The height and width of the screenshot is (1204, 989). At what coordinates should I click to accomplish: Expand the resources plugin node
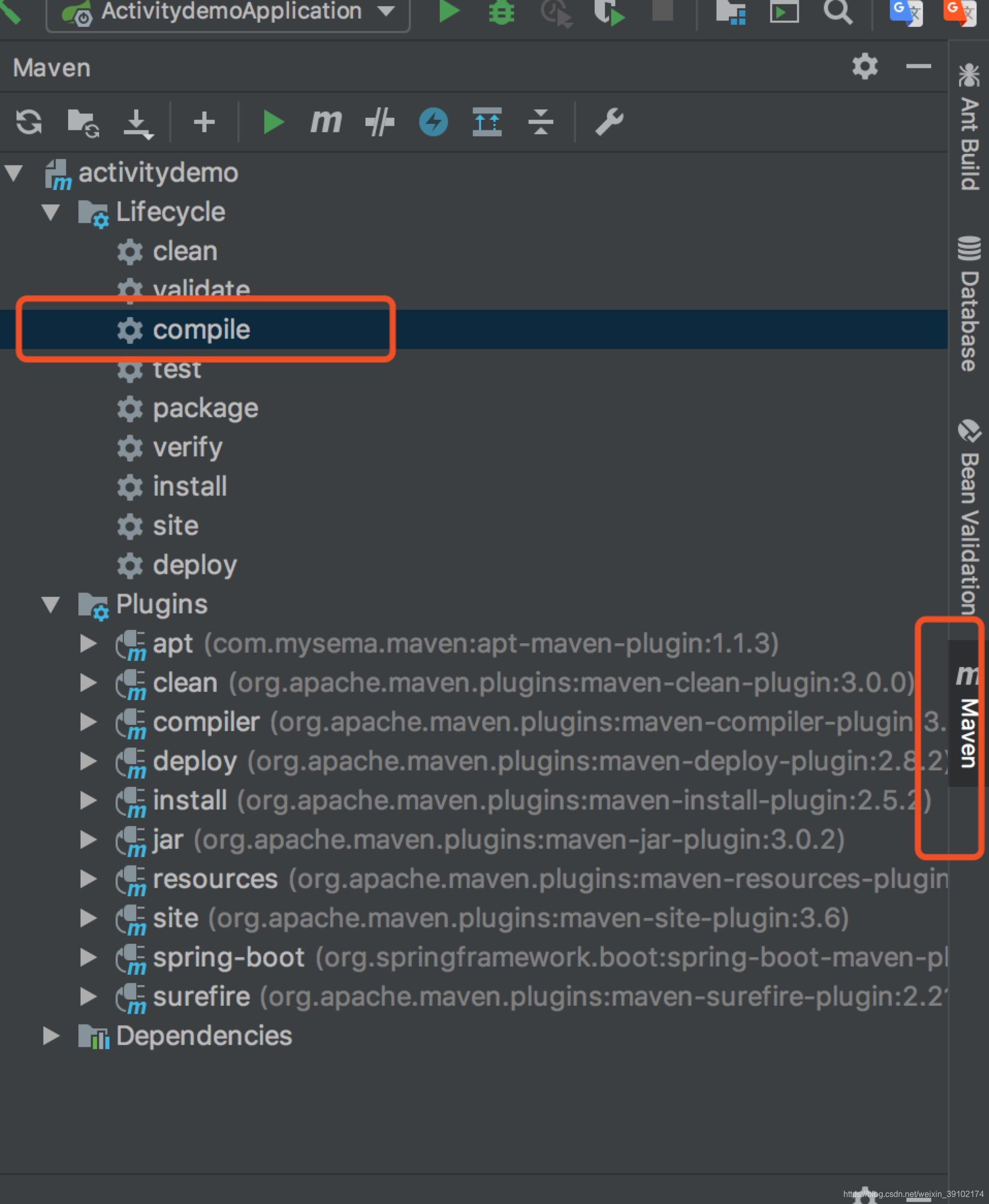click(x=88, y=879)
